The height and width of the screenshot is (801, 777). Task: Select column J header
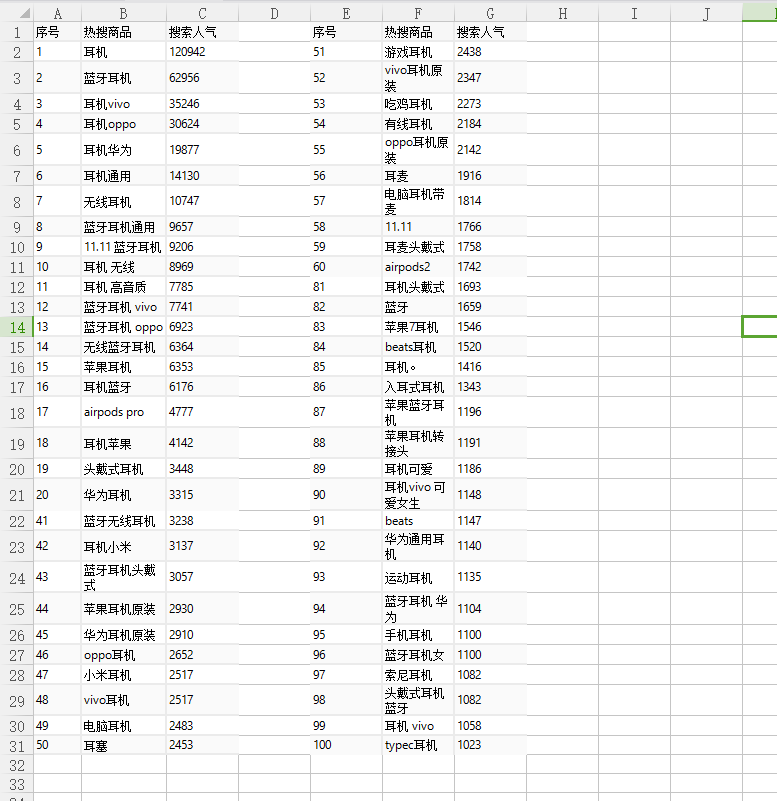coord(707,13)
